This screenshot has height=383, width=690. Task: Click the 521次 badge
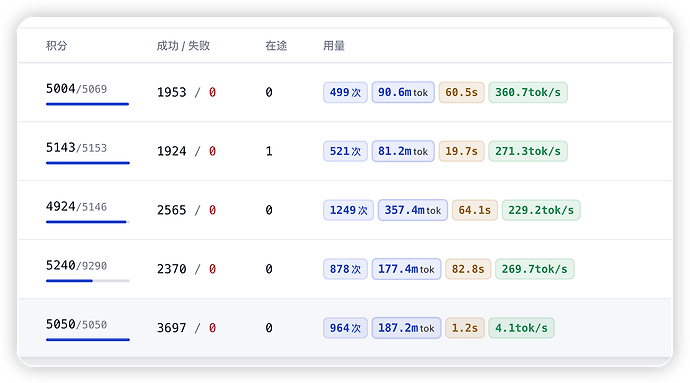click(x=345, y=151)
